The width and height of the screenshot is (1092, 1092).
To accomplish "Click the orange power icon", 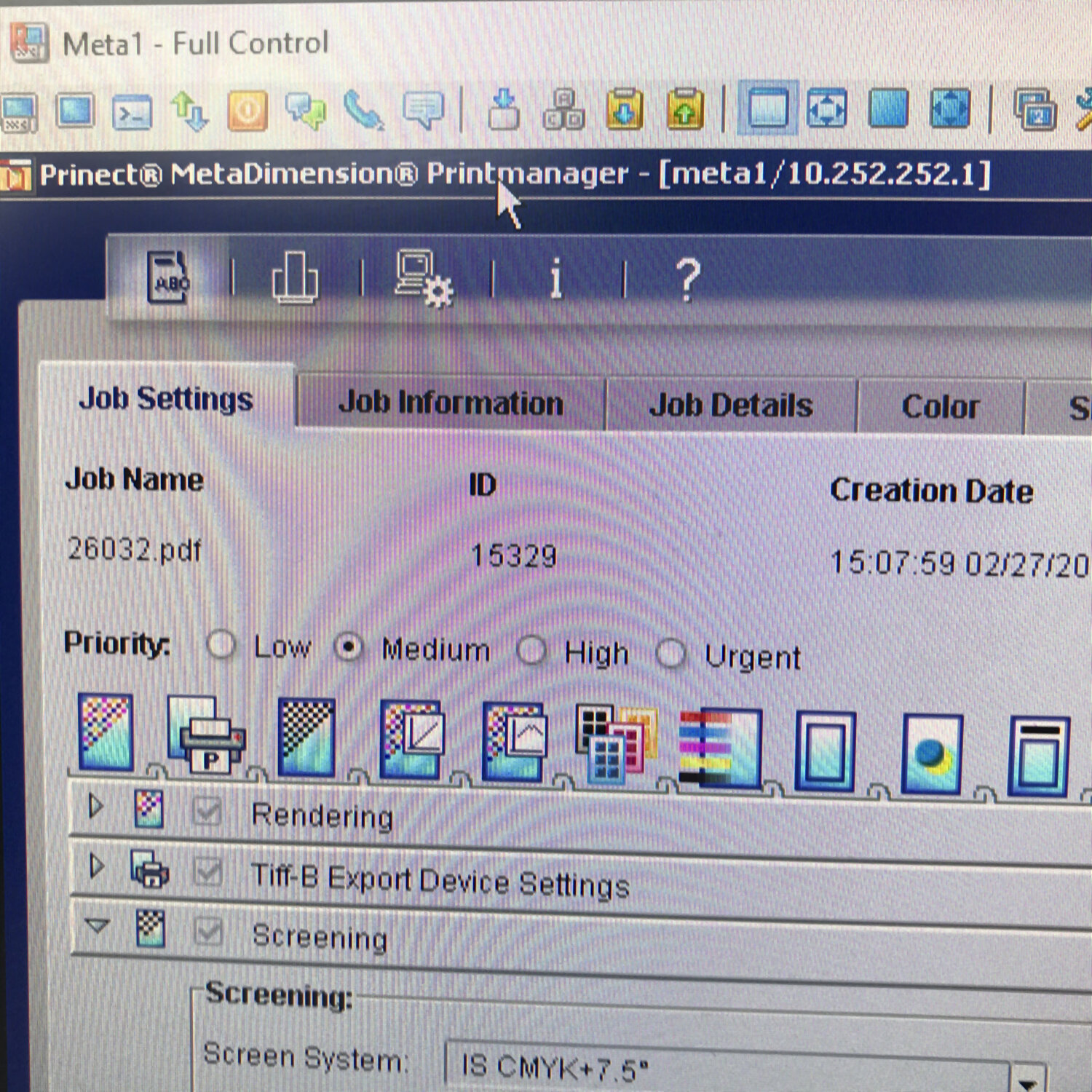I will coord(248,111).
